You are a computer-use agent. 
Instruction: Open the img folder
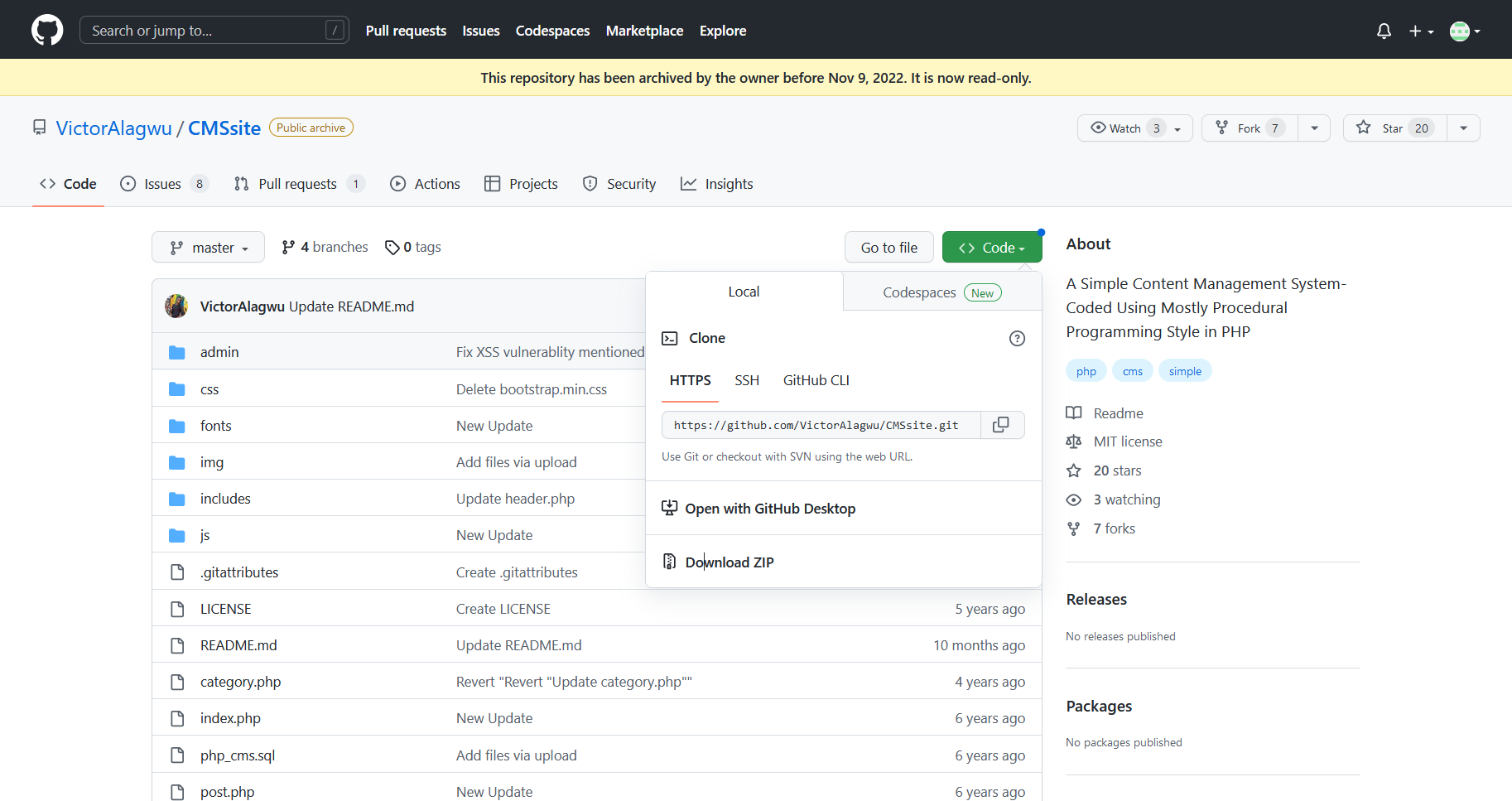(212, 462)
